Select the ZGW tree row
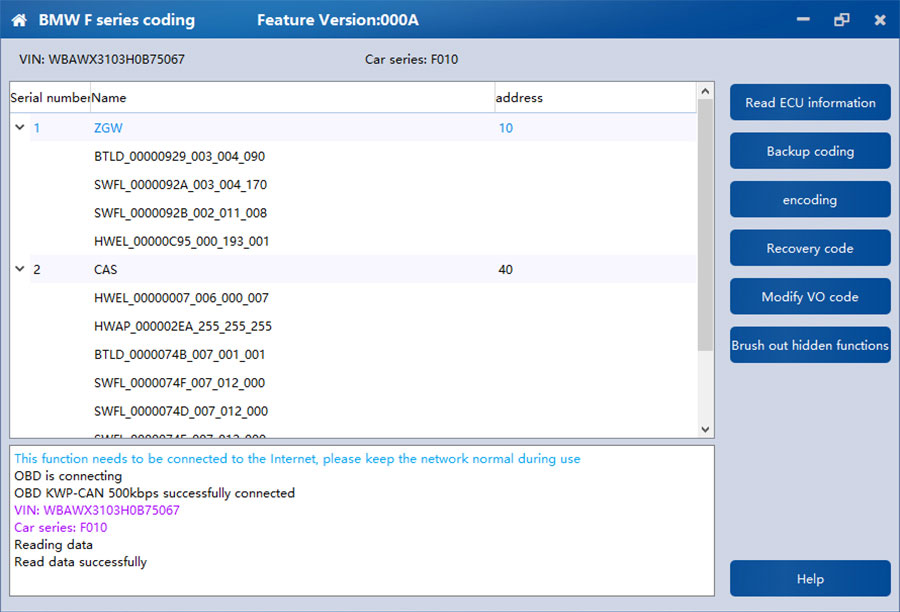 point(353,127)
